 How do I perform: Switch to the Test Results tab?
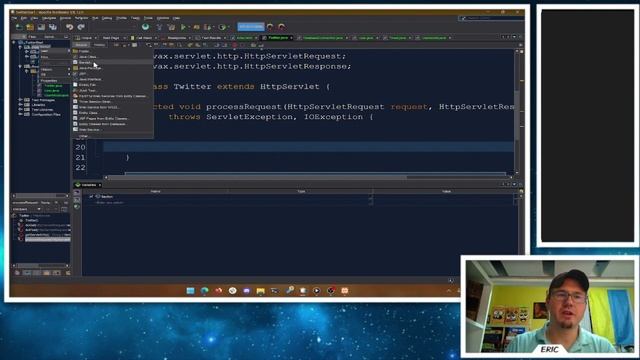(211, 38)
